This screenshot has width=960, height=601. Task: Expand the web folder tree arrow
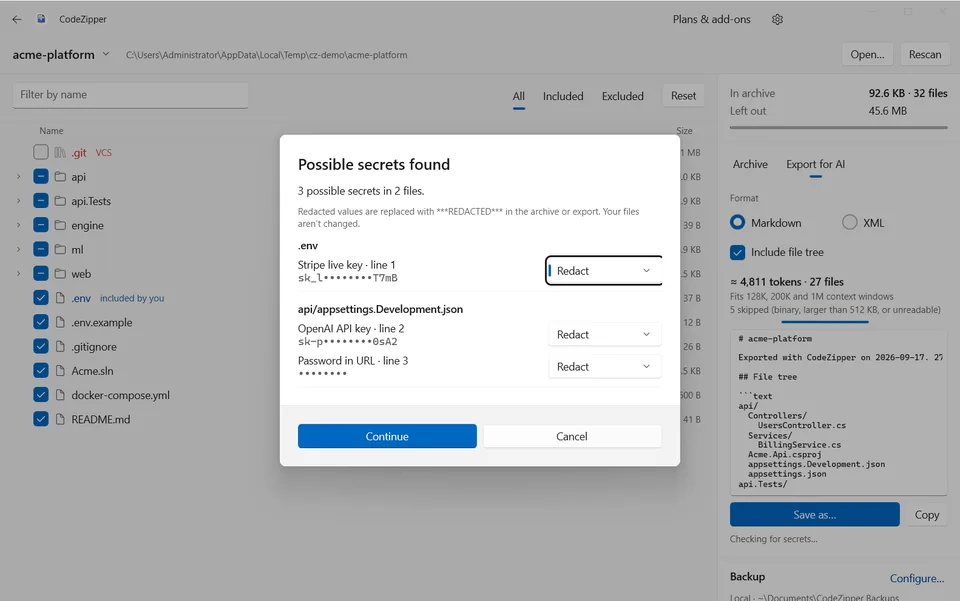[18, 274]
